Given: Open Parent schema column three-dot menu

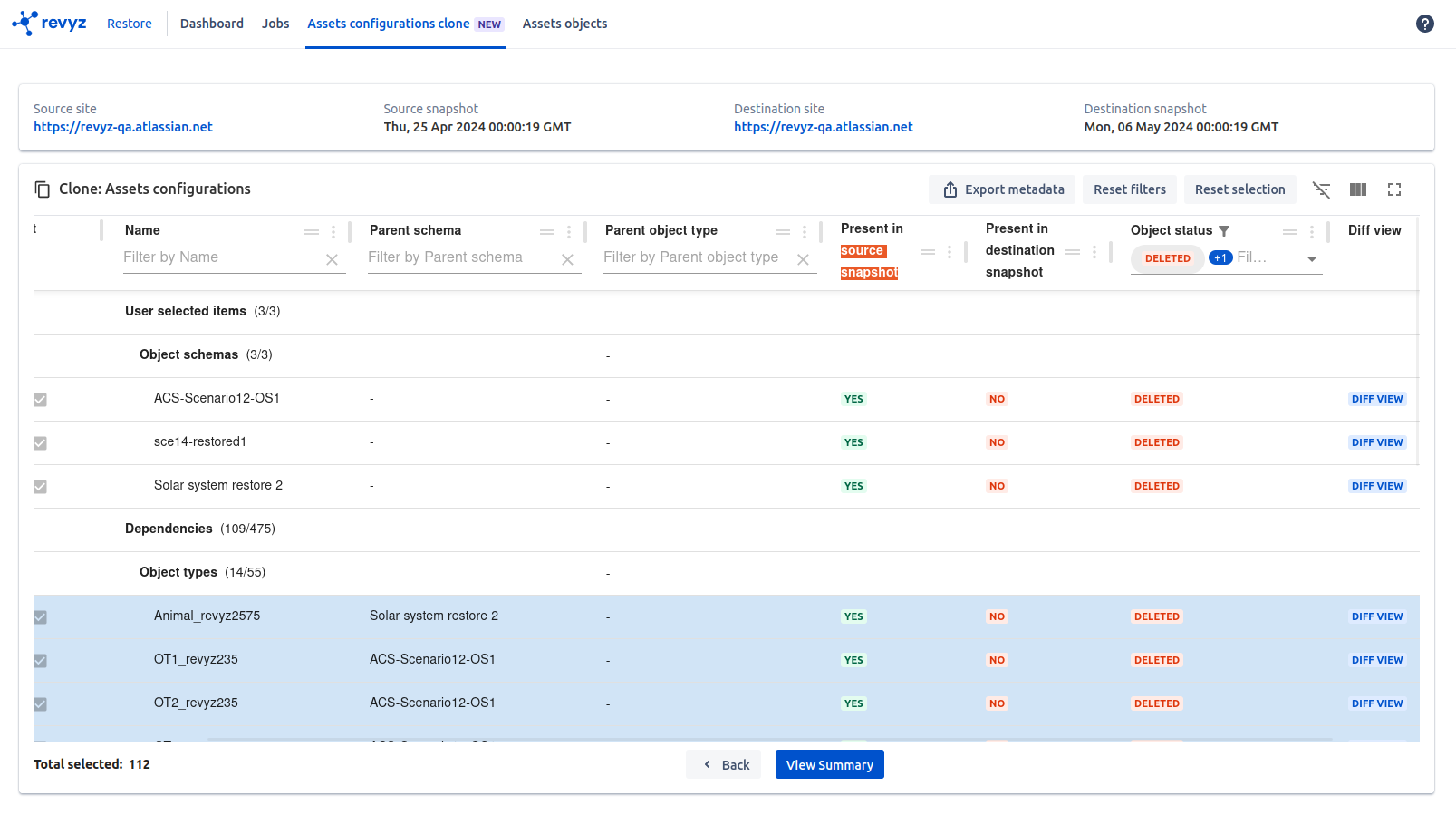Looking at the screenshot, I should point(569,232).
